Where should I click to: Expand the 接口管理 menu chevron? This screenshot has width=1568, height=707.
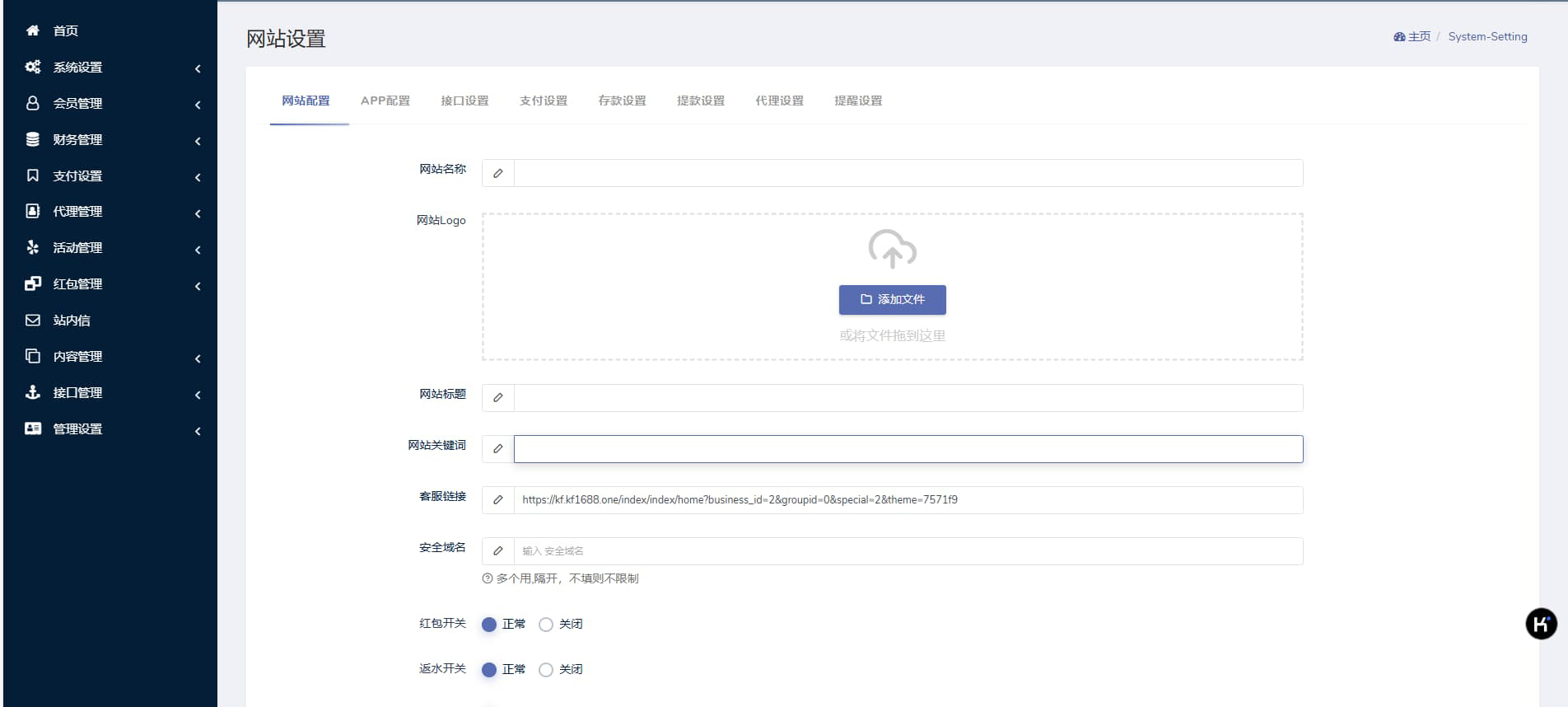pyautogui.click(x=198, y=395)
